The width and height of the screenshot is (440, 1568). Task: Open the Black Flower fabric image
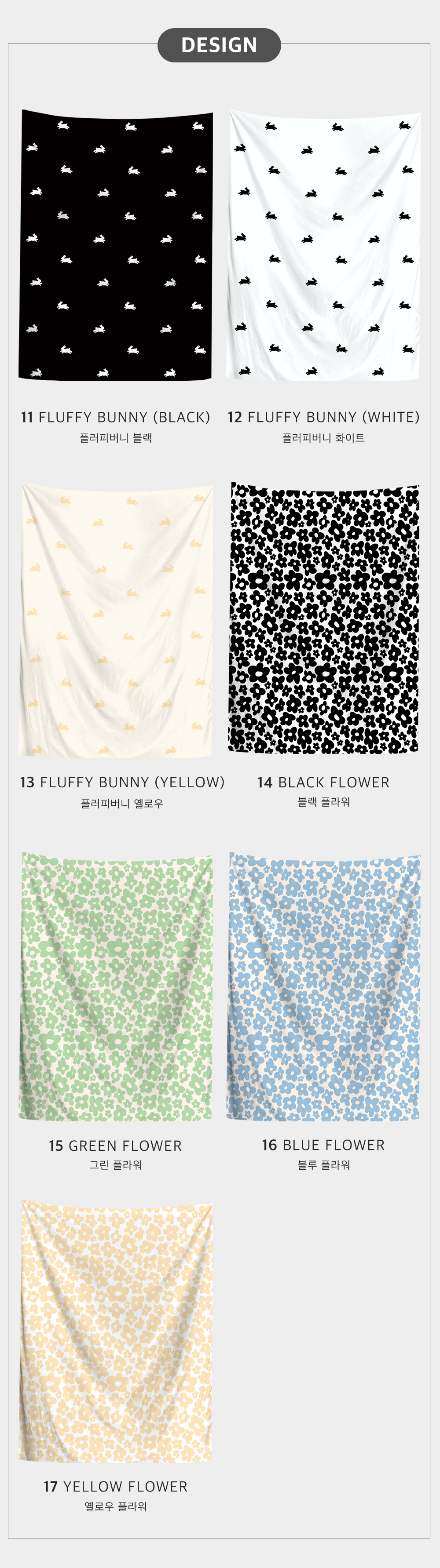[x=323, y=618]
